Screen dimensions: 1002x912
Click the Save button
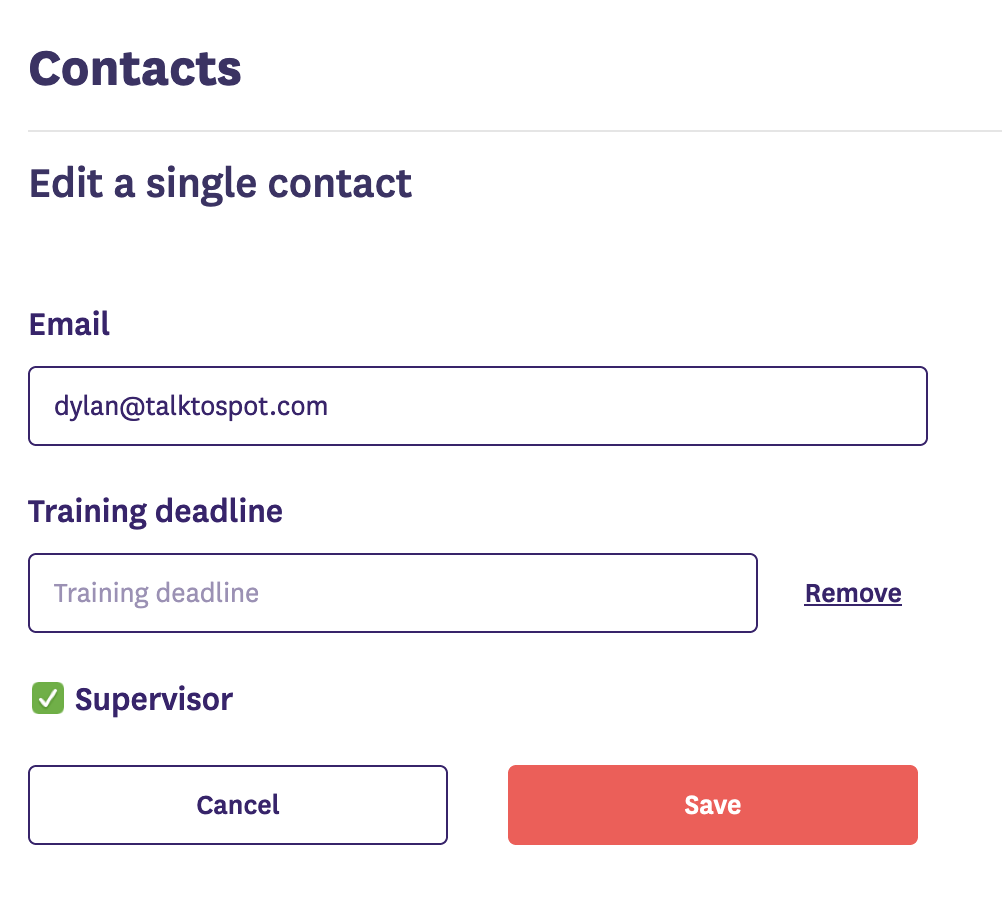click(712, 805)
